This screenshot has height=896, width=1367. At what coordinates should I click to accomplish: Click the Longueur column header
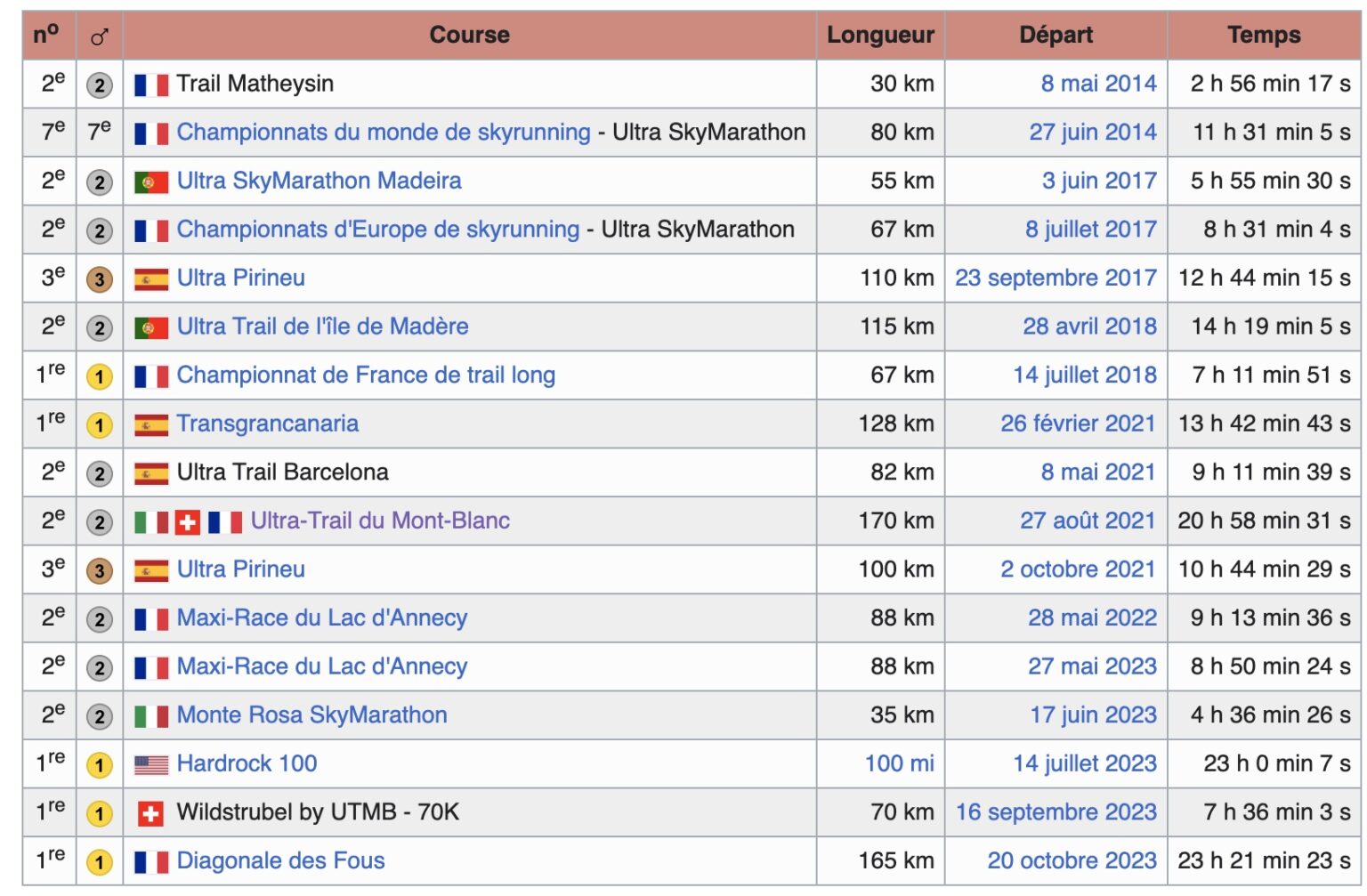(x=880, y=36)
